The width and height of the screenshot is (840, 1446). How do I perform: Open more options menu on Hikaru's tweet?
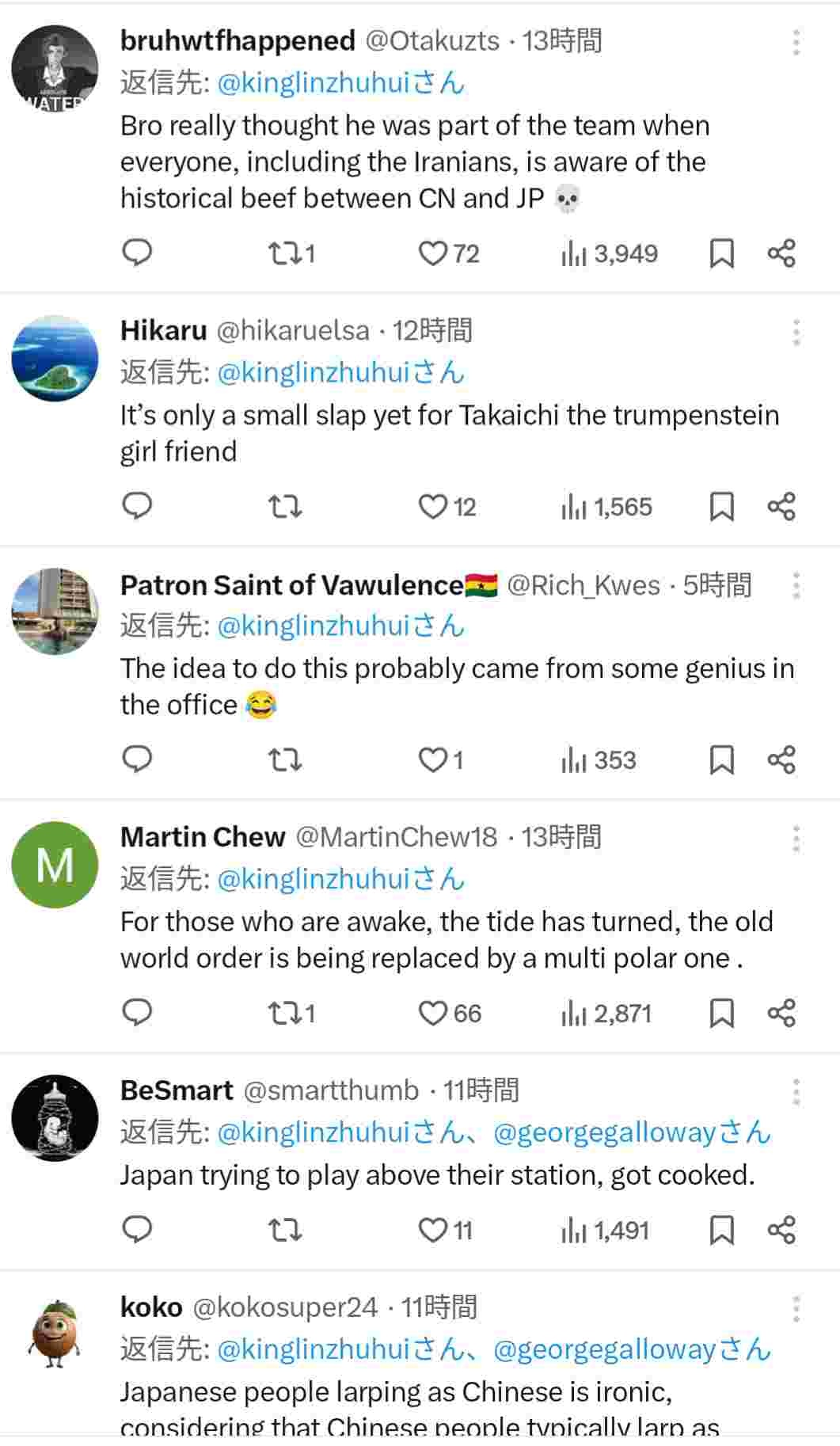(x=796, y=333)
